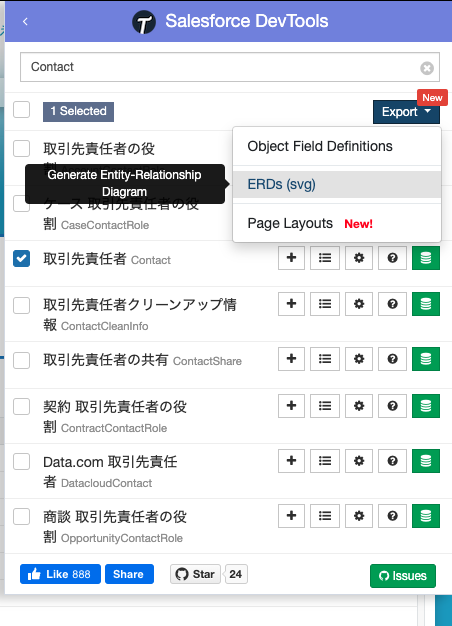Select Page Layouts export option

coord(290,223)
